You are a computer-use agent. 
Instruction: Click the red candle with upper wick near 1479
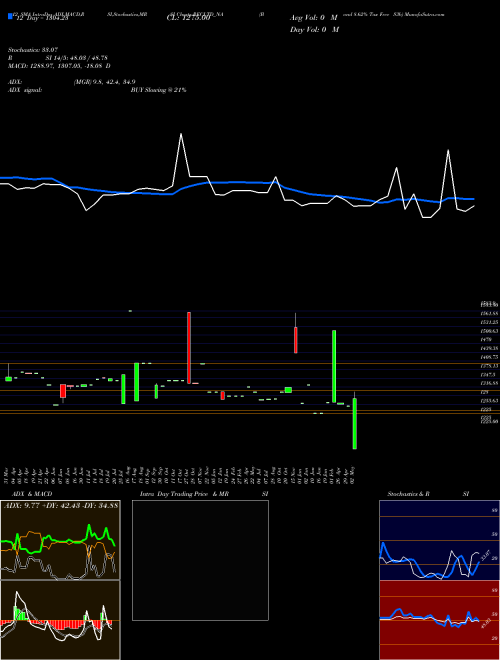296,340
